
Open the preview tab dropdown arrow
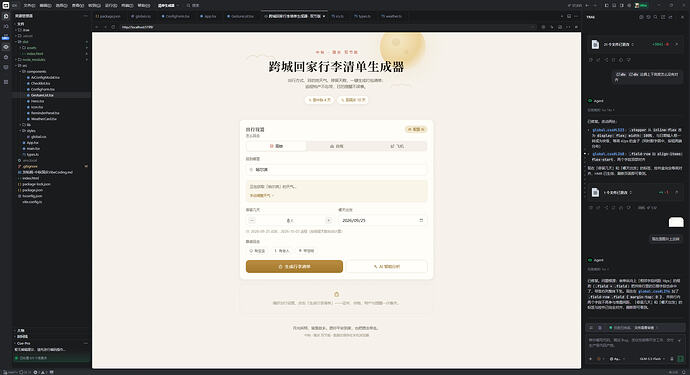[x=324, y=16]
